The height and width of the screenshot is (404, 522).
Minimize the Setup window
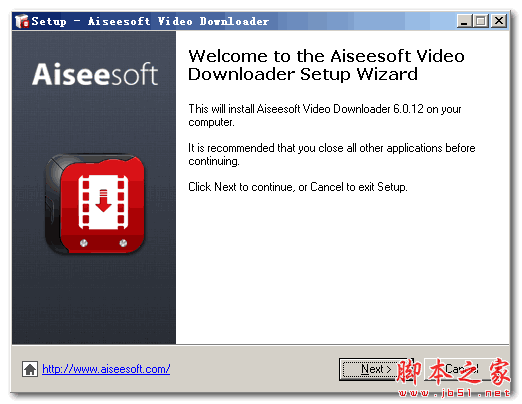[464, 21]
